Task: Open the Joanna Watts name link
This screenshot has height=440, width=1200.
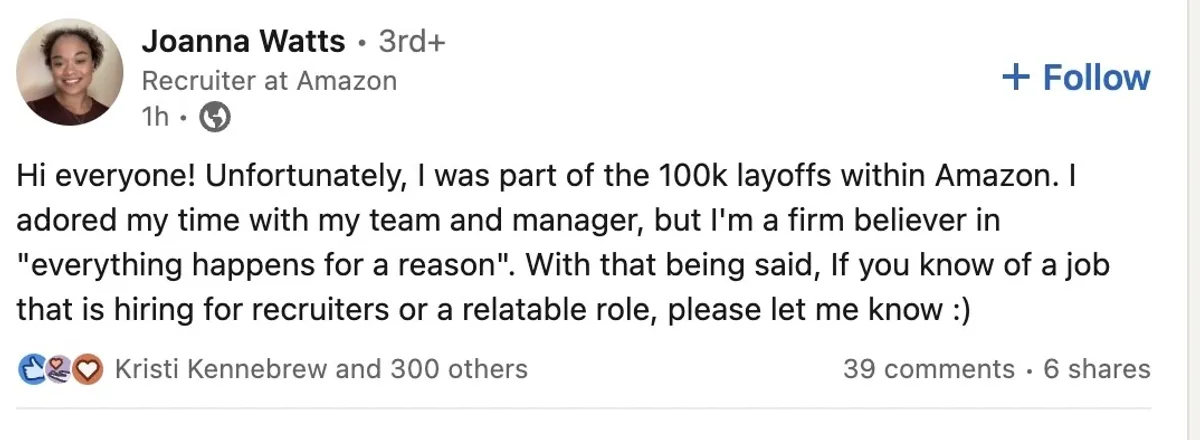Action: click(x=243, y=42)
